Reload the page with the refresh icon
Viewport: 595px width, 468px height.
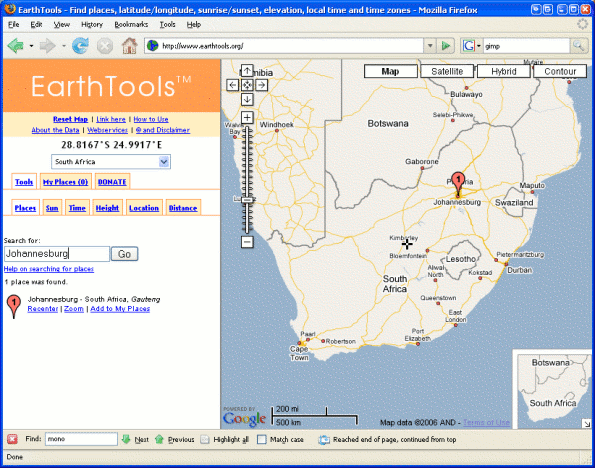click(80, 46)
